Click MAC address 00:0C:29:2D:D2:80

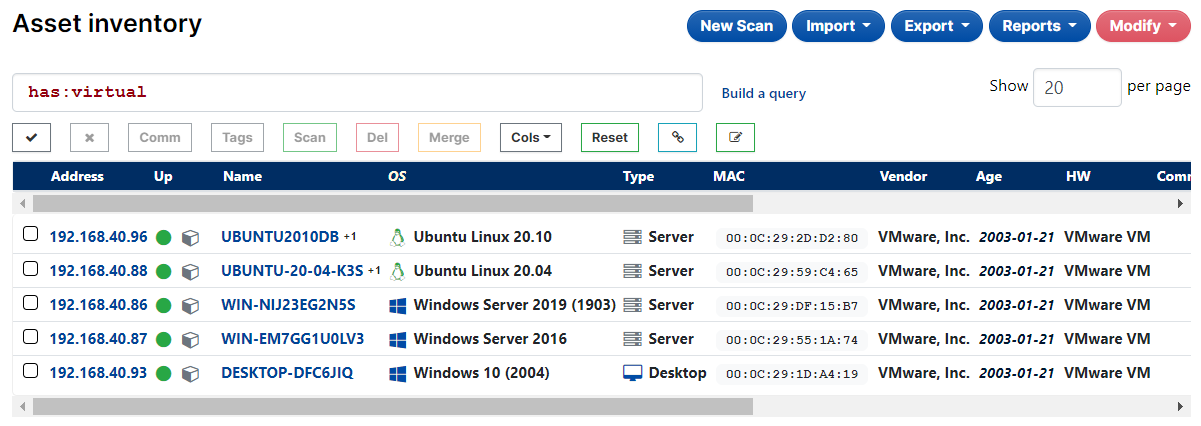[792, 238]
